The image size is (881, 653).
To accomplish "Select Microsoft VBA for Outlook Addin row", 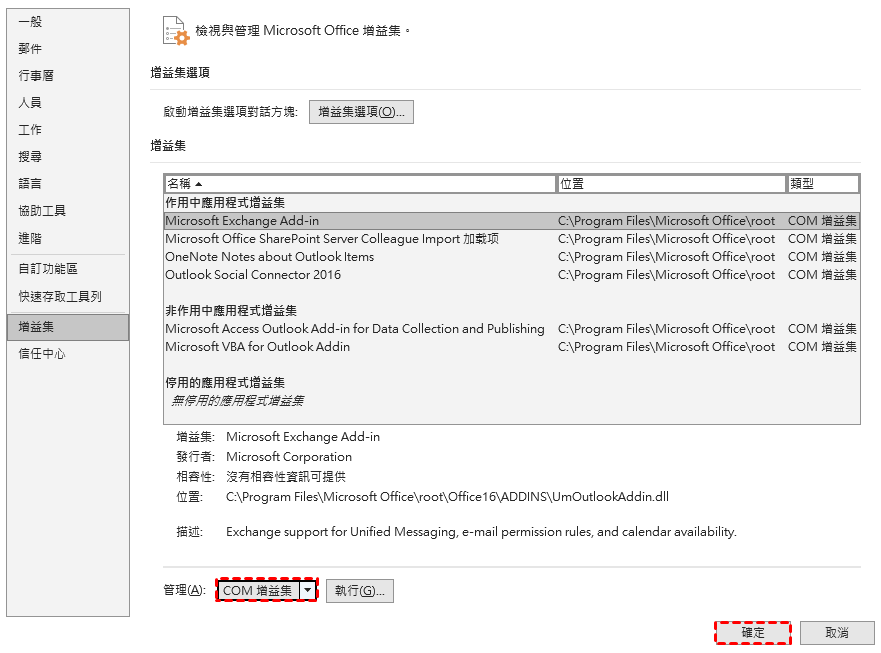I will pyautogui.click(x=511, y=347).
